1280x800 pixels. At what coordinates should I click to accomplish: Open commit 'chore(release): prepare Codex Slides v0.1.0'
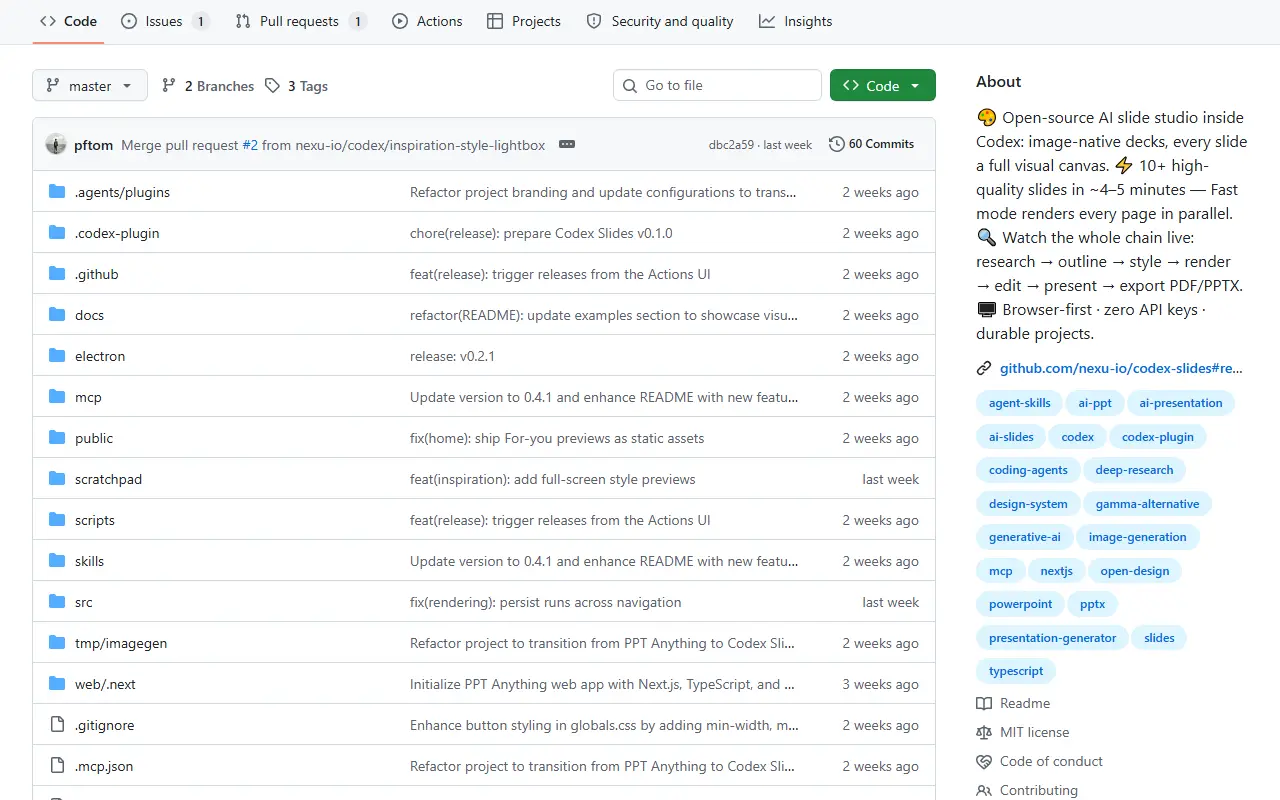[541, 233]
